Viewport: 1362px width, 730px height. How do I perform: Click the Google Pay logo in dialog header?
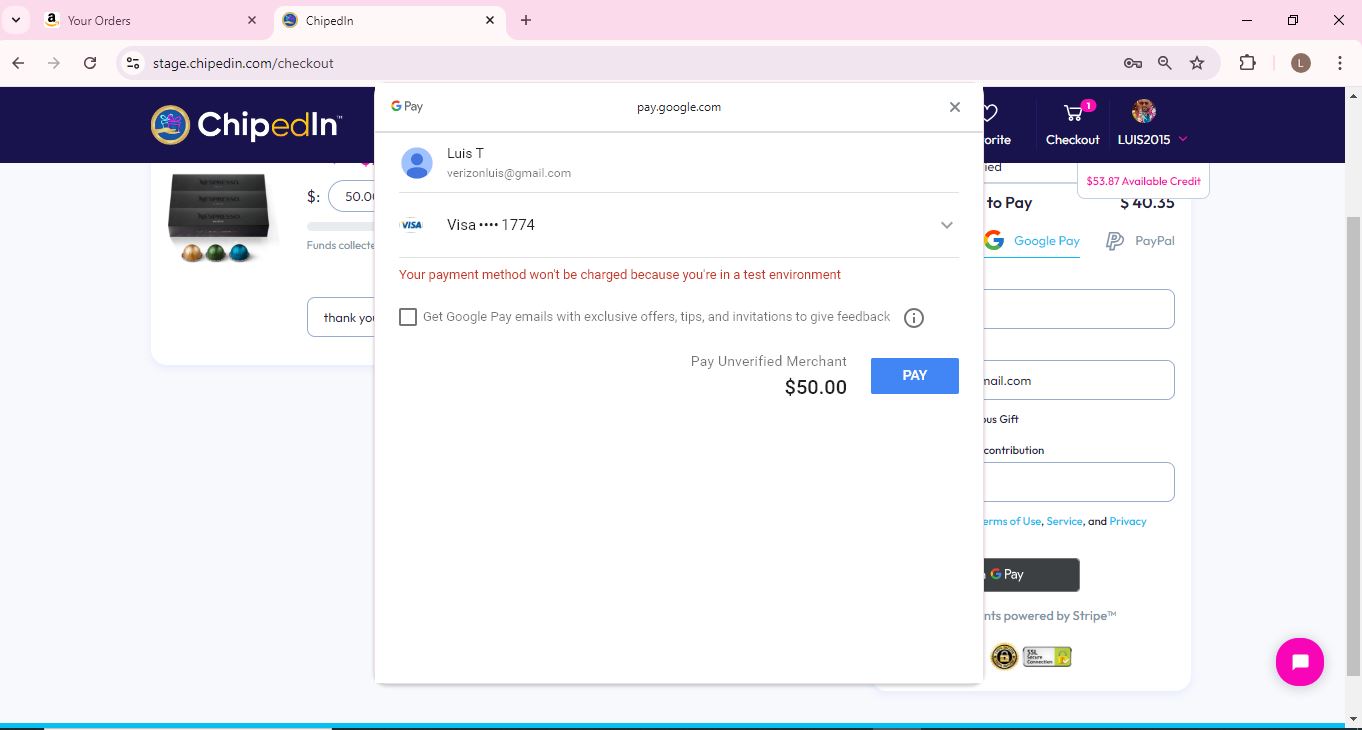click(x=407, y=106)
